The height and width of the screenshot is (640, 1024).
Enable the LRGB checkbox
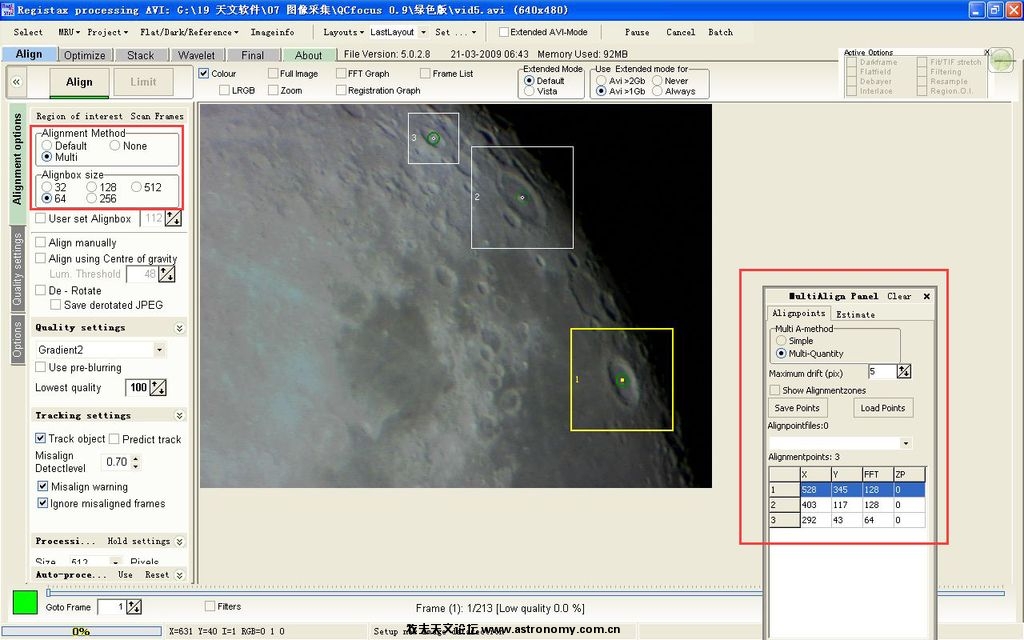pos(224,90)
